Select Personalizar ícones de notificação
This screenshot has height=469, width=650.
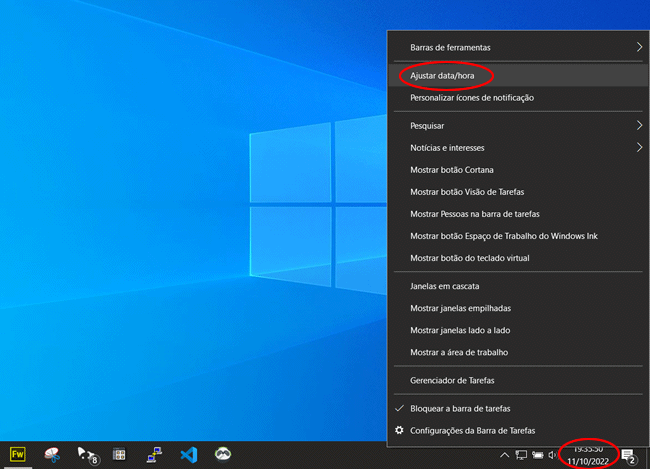tap(472, 98)
